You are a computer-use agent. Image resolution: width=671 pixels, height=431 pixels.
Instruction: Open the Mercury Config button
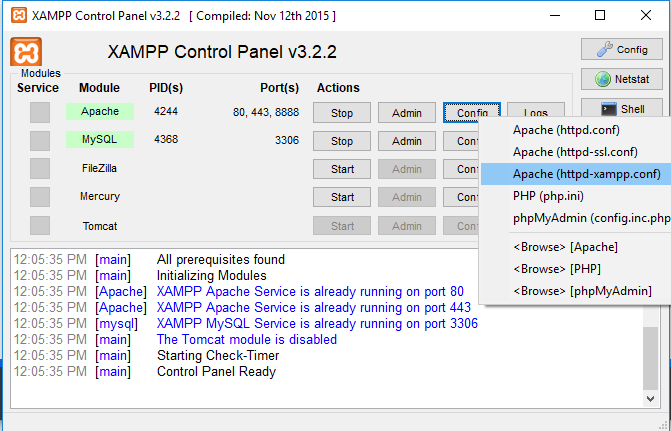point(461,197)
